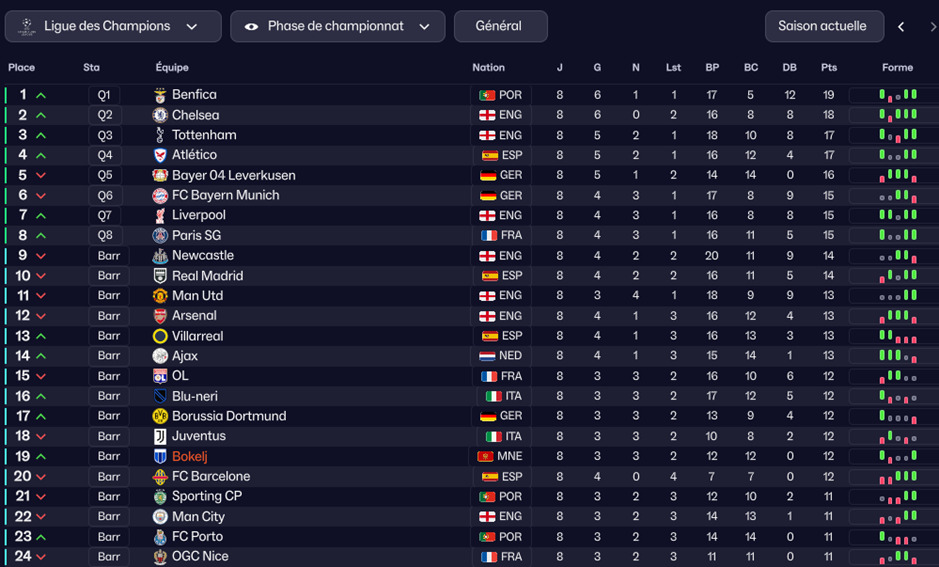
Task: Click the Netherlands flag beside Ajax
Action: coord(488,356)
